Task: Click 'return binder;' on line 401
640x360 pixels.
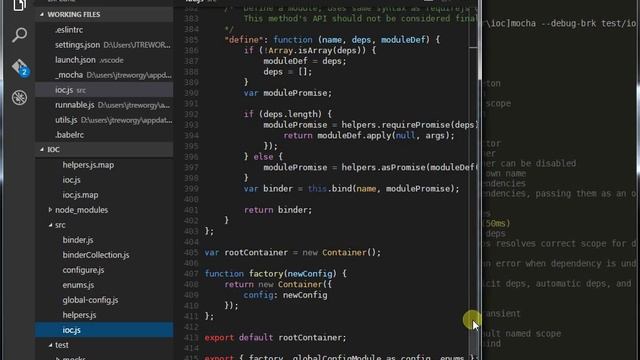Action: pyautogui.click(x=278, y=210)
